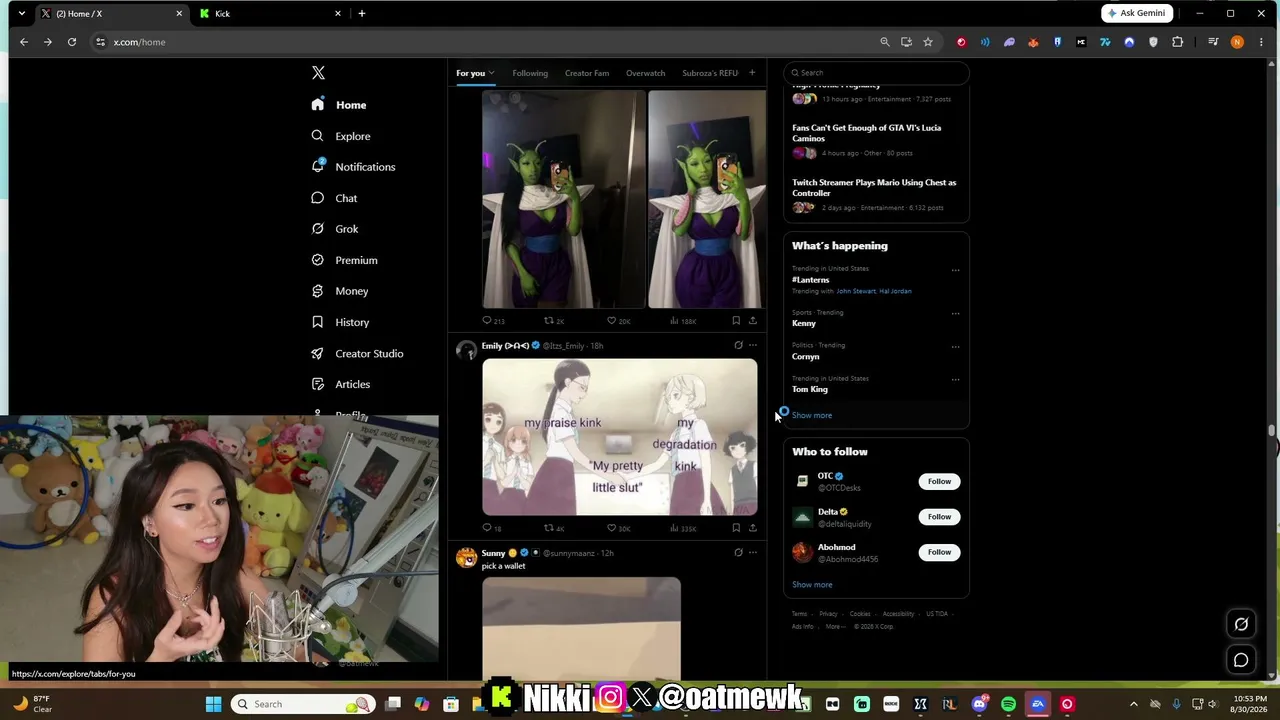Bookmark this page with the star icon
Image resolution: width=1280 pixels, height=720 pixels.
pos(928,42)
